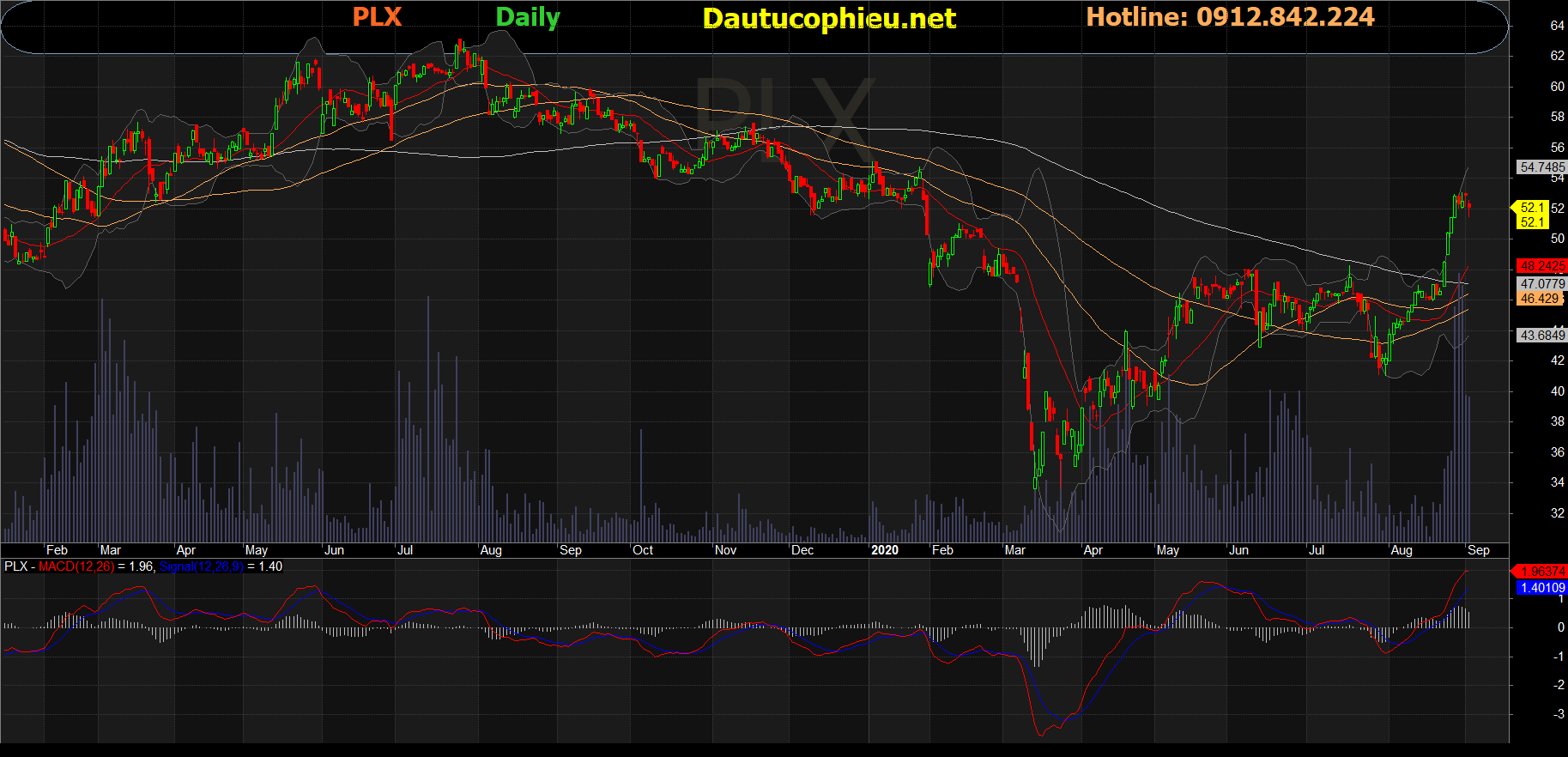
Task: Open the Dautucophieu.net website link
Action: (828, 18)
